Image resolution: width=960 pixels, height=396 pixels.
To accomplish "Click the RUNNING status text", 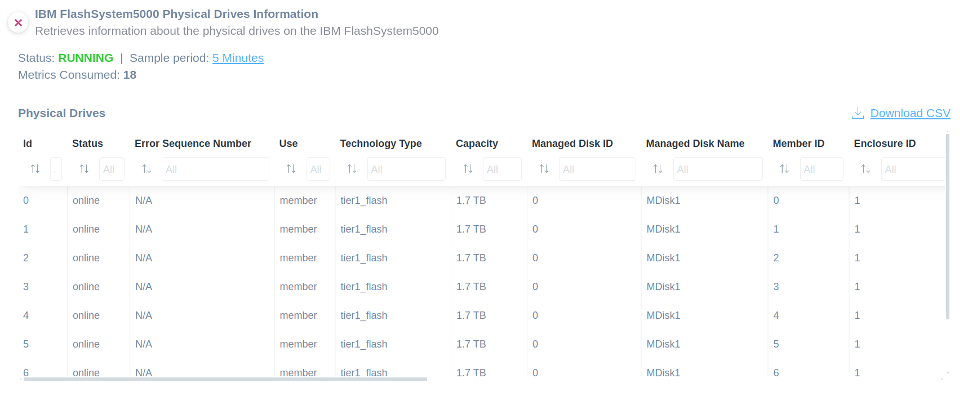I will (x=86, y=58).
